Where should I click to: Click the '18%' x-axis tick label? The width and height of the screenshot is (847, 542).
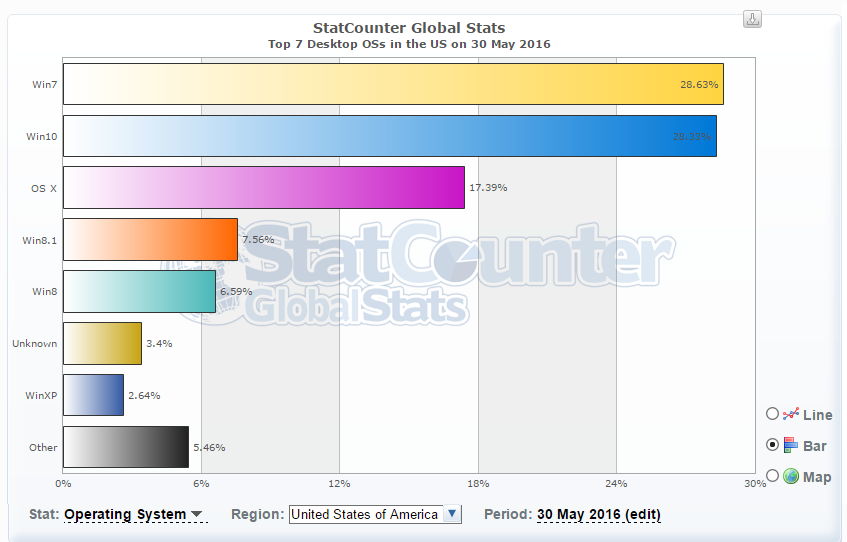click(x=478, y=484)
